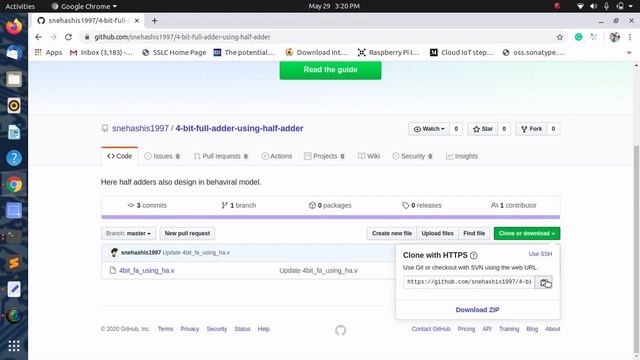Open Help from the dock
This screenshot has width=640, height=360.
point(14,158)
